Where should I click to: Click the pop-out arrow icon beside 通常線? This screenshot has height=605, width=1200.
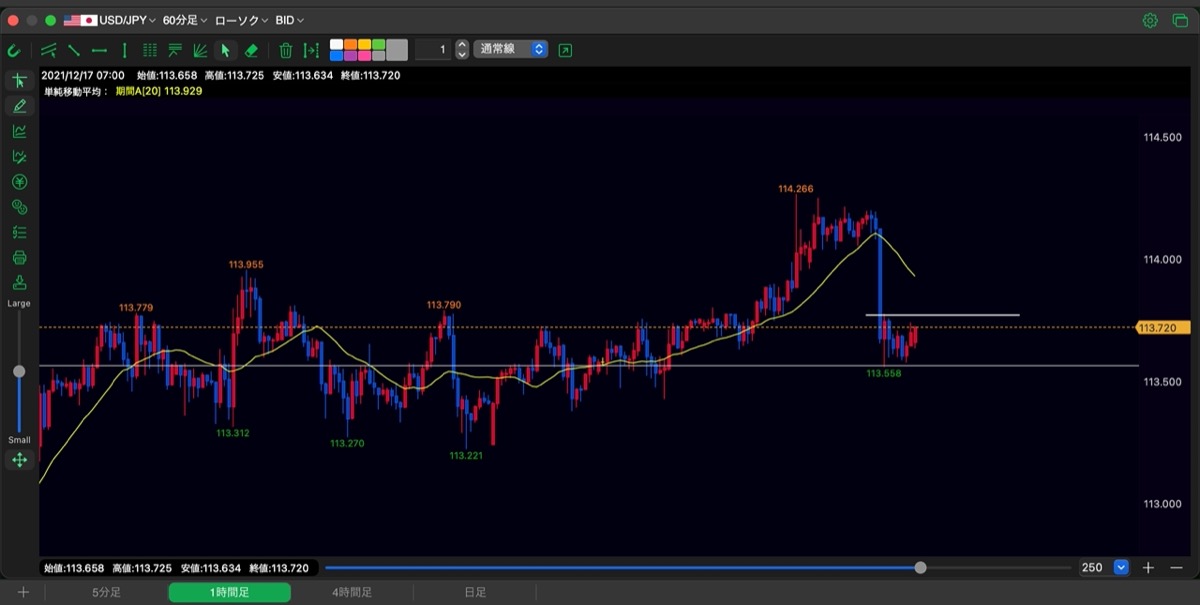pos(566,50)
